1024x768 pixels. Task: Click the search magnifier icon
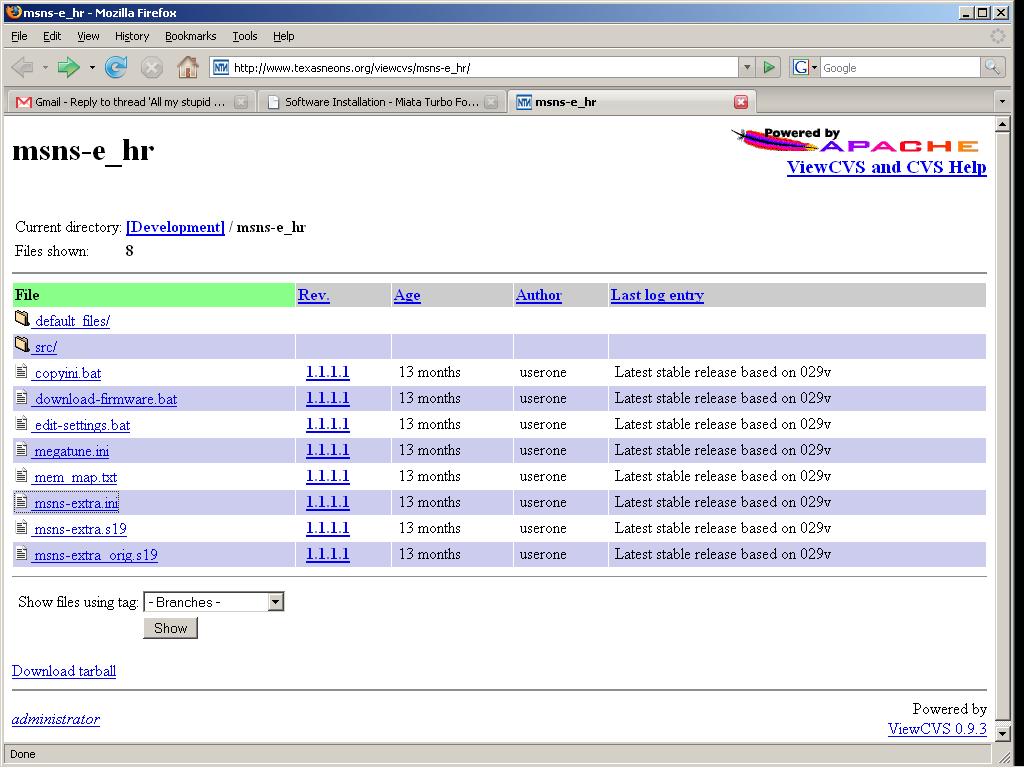(992, 67)
